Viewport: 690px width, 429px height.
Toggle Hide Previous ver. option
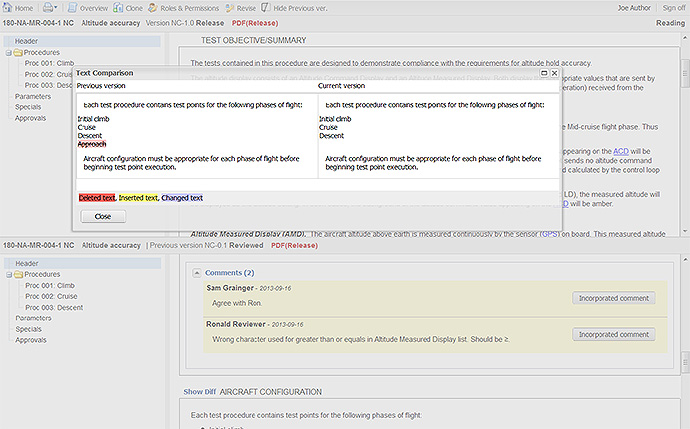[294, 8]
